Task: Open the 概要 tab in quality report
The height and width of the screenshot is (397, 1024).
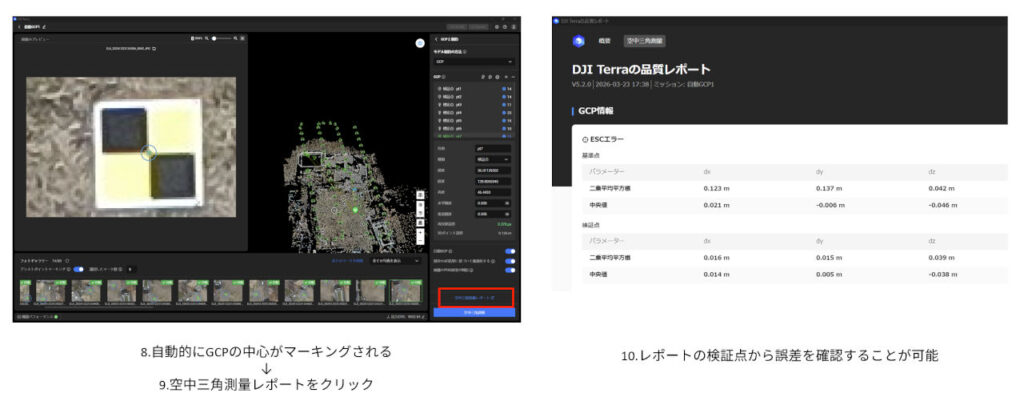Action: point(605,41)
